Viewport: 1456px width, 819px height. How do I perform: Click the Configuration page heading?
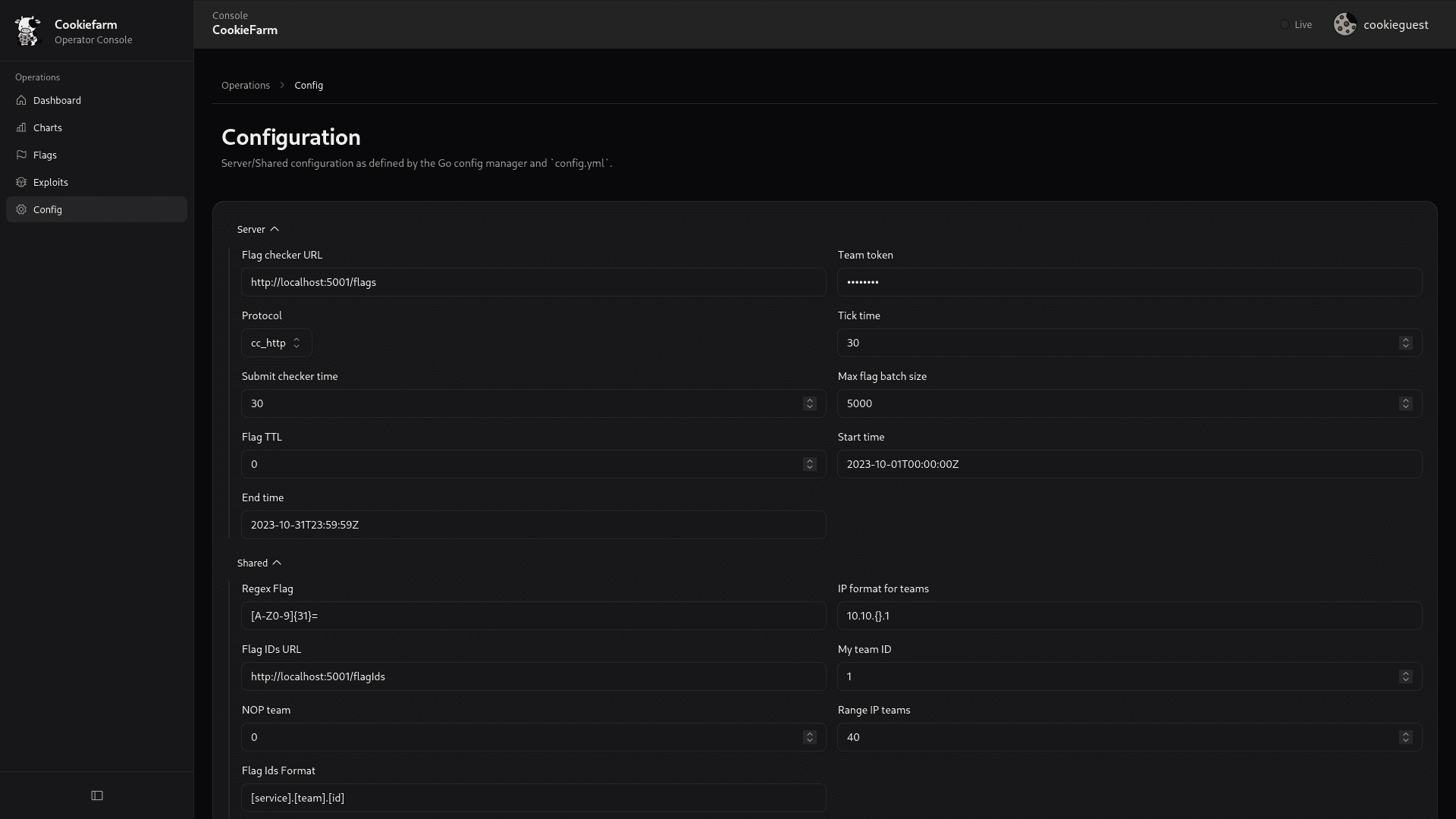pos(291,137)
